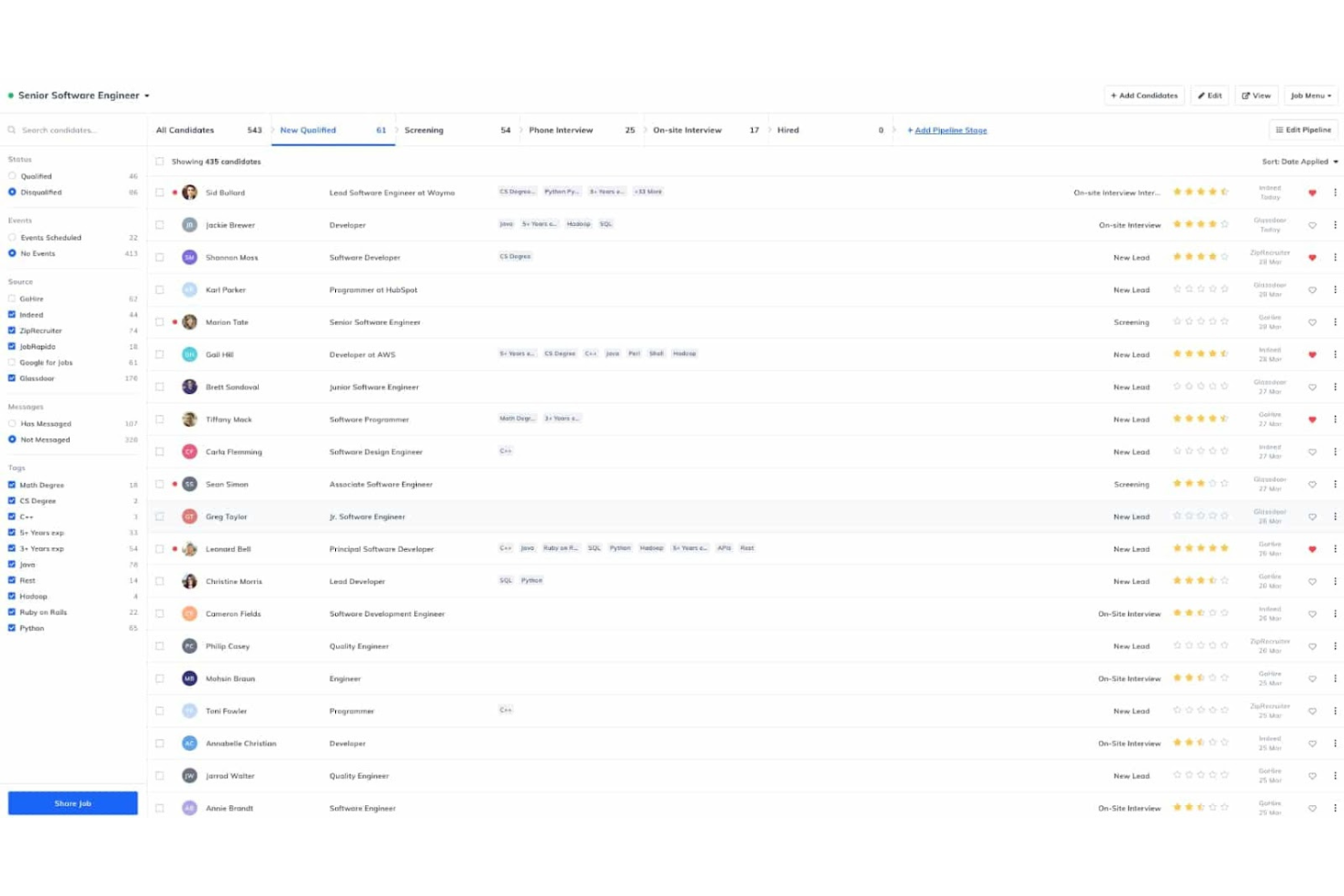
Task: Go to the On-site Interview tab
Action: [x=707, y=130]
